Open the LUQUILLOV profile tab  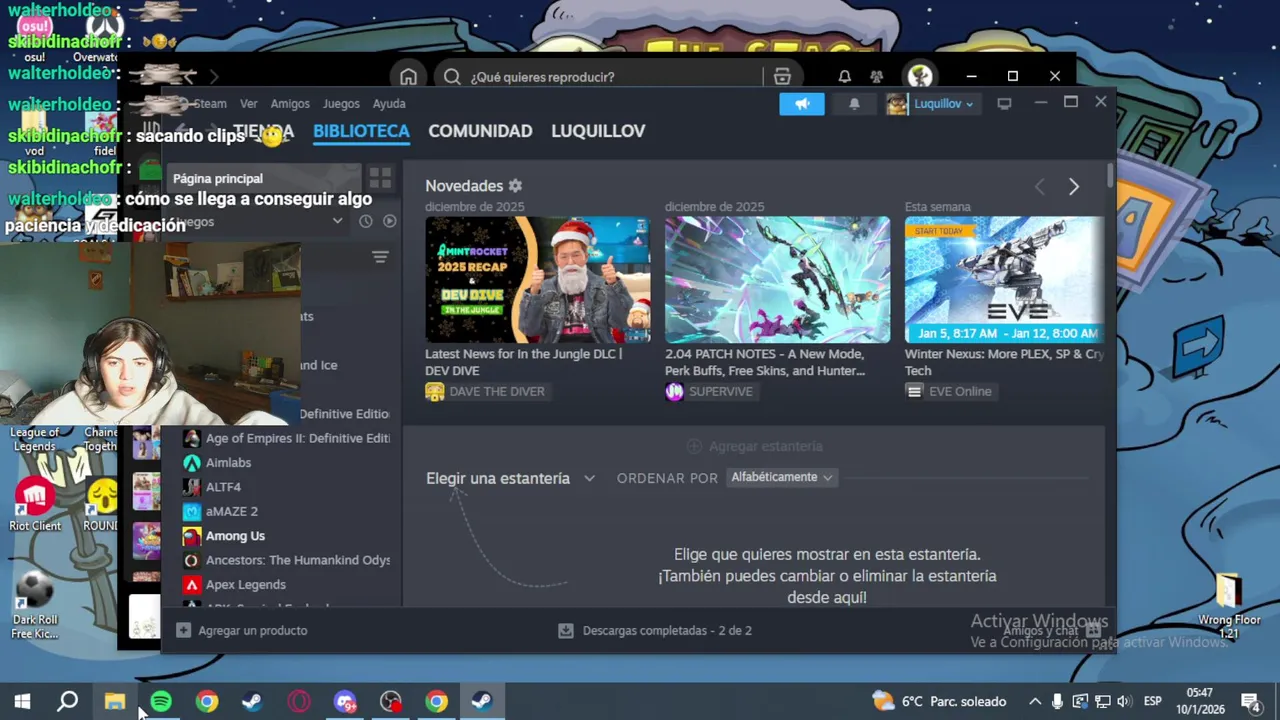(598, 131)
